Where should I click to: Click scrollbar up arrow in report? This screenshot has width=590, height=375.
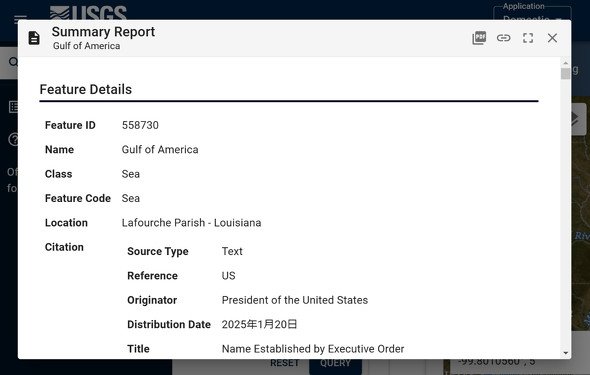point(566,63)
